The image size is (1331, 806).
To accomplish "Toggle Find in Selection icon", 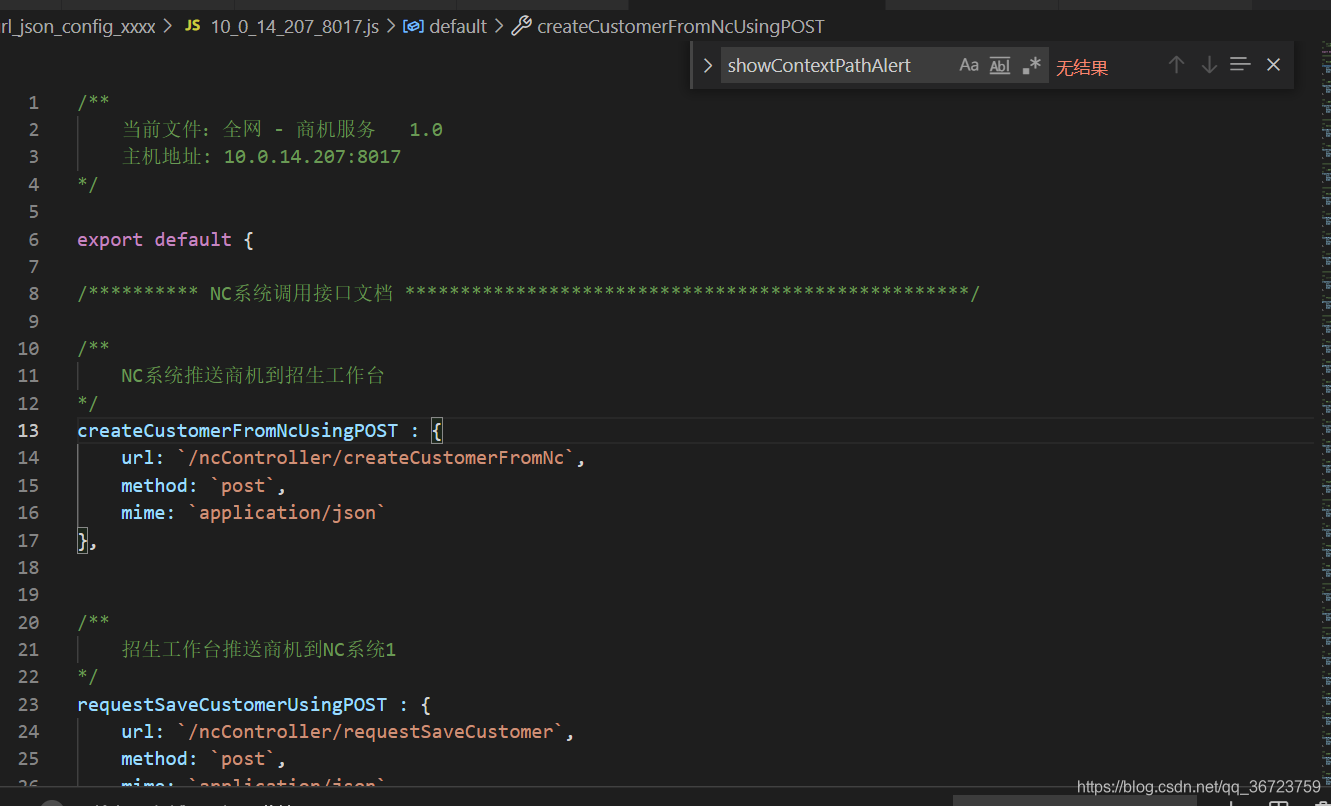I will coord(1240,64).
